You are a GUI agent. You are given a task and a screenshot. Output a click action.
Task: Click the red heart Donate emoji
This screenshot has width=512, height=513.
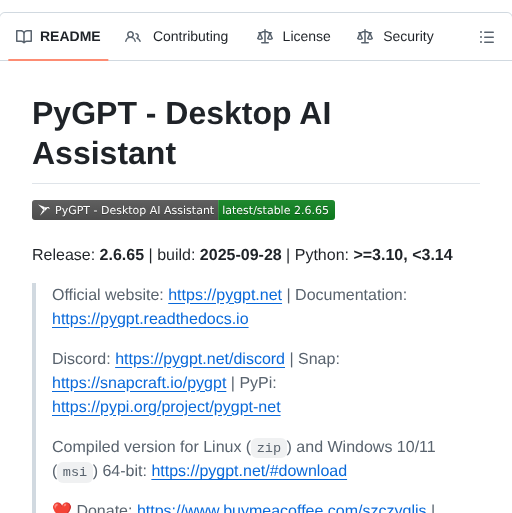tap(62, 508)
